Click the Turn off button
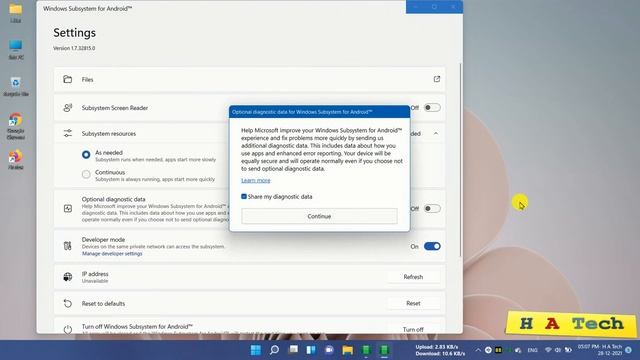This screenshot has width=640, height=360. point(413,329)
